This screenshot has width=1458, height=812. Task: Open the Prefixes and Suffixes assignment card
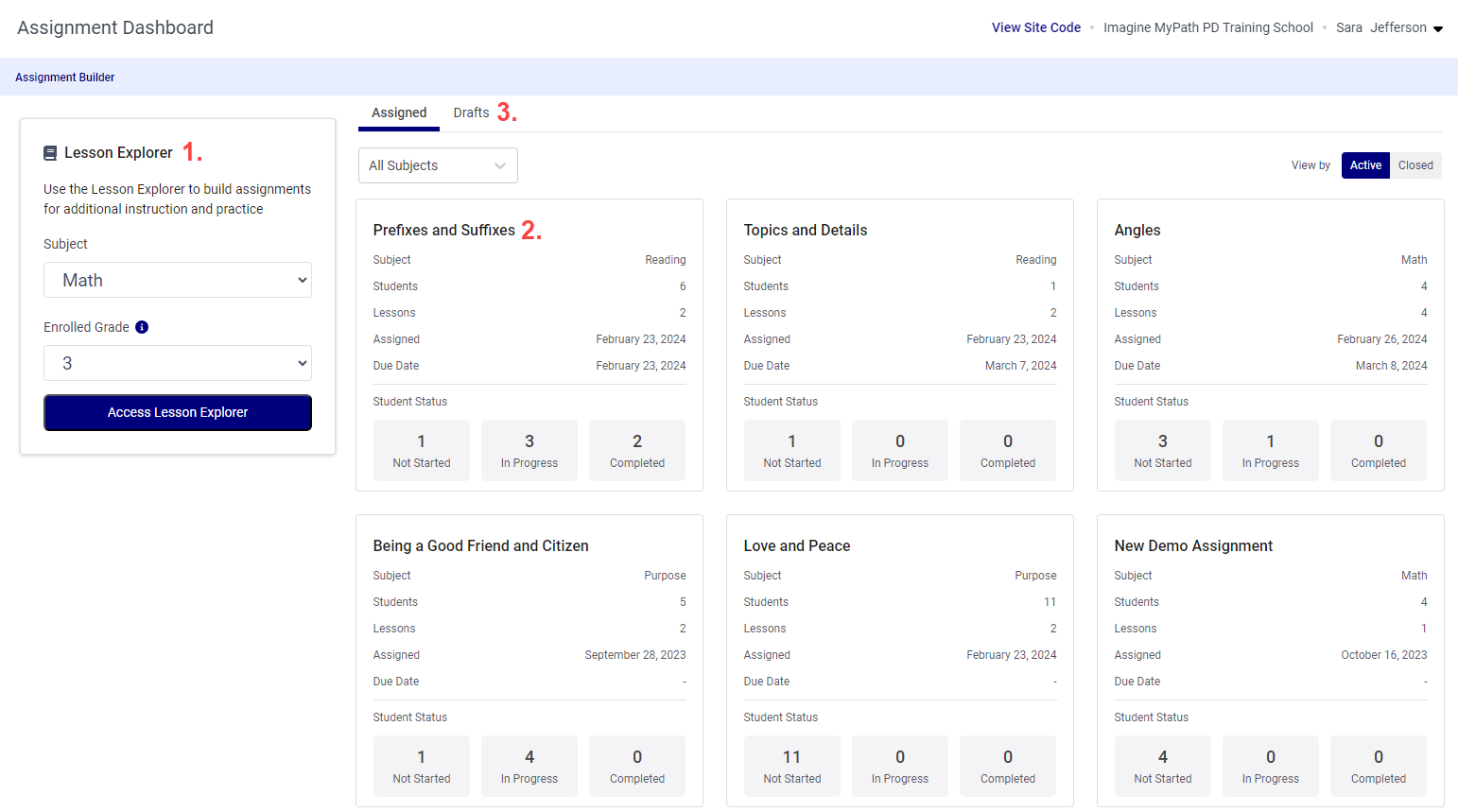point(443,229)
